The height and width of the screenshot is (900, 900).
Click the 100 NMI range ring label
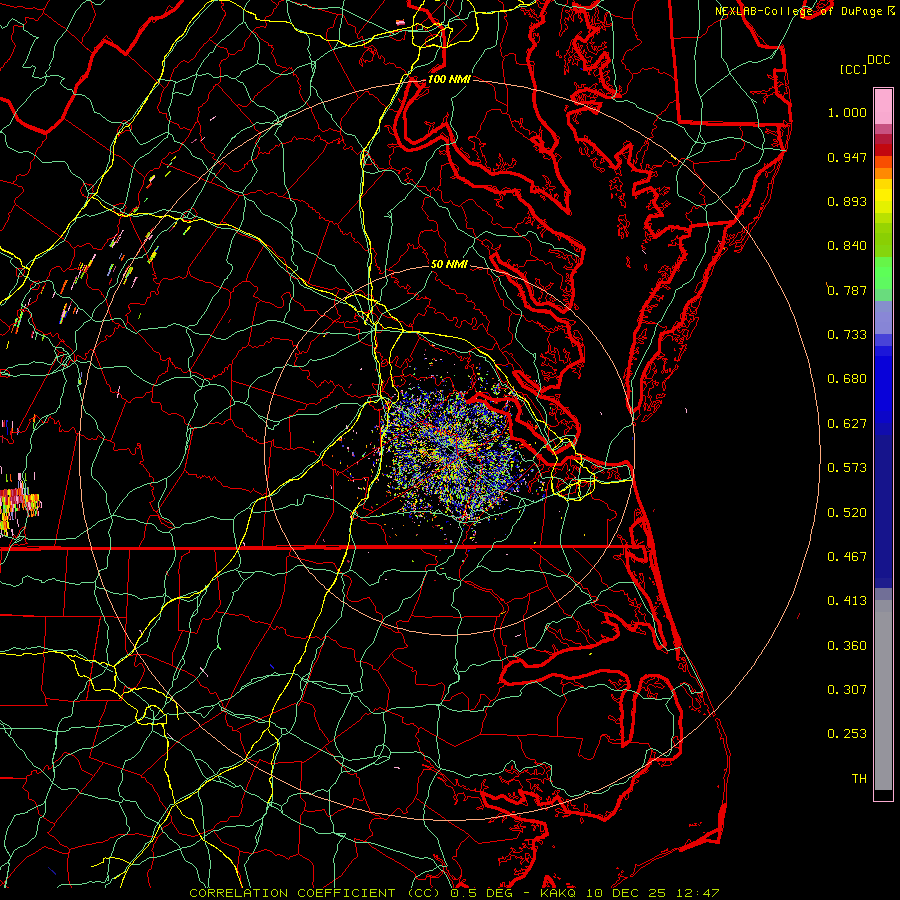pos(449,79)
